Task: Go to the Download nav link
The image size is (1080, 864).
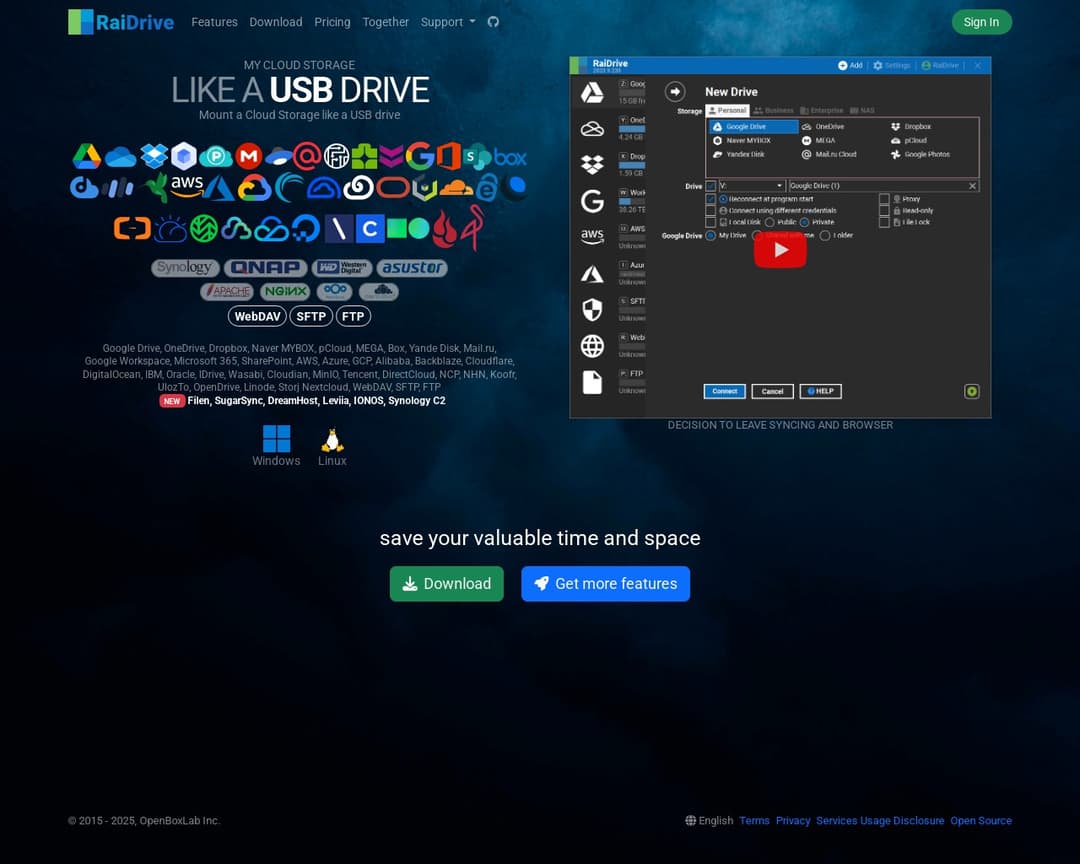Action: (x=276, y=22)
